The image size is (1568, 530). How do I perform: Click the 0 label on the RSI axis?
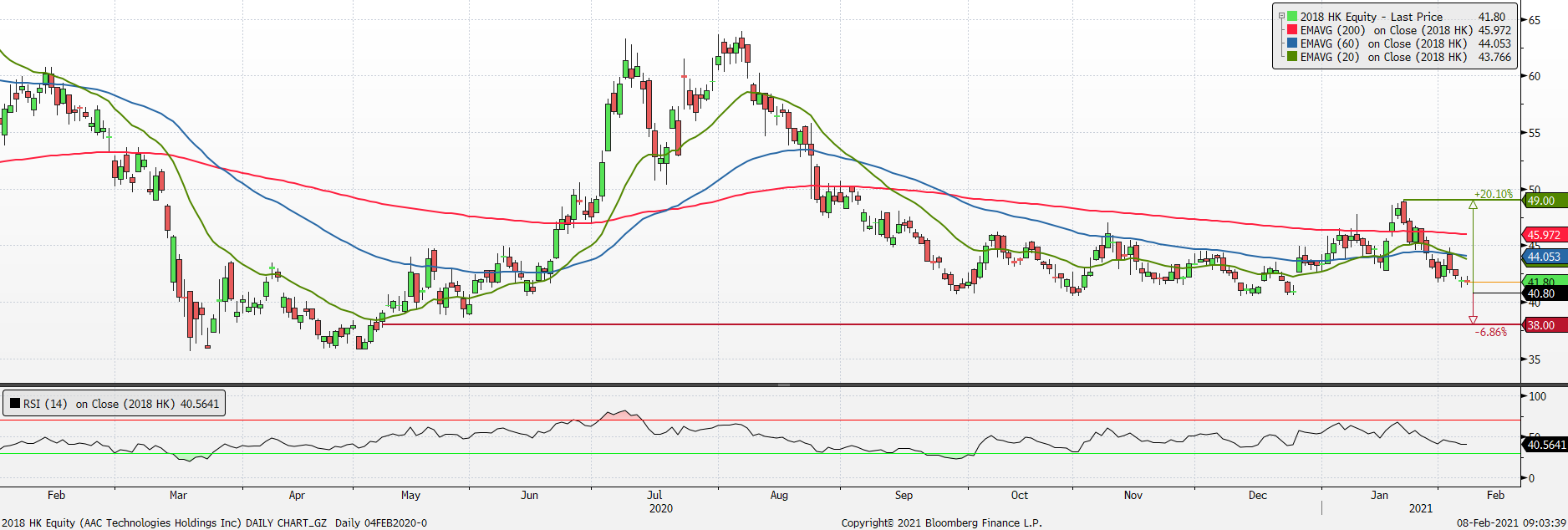pyautogui.click(x=1531, y=478)
